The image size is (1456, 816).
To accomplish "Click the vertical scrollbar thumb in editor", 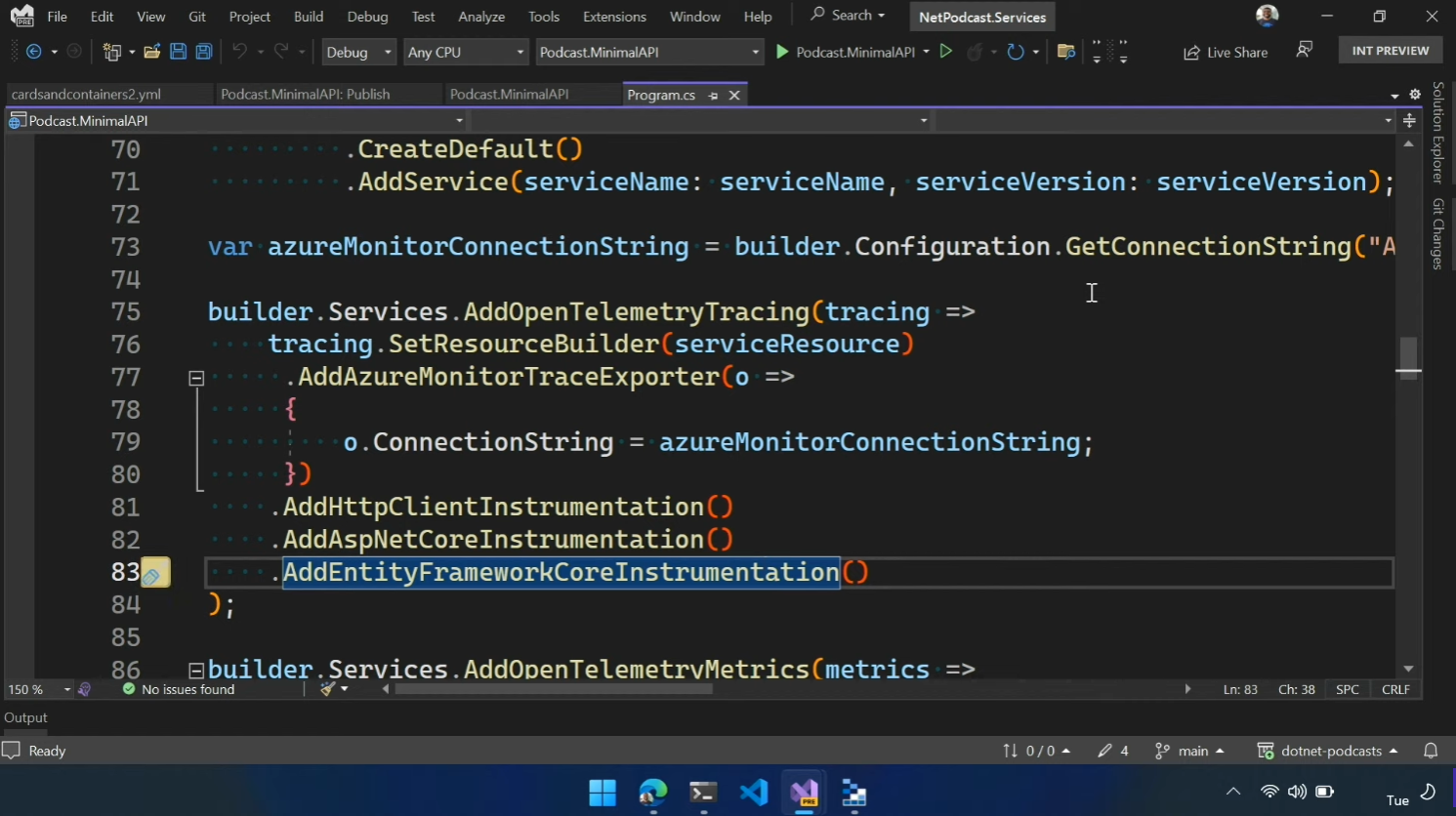I will pos(1408,357).
